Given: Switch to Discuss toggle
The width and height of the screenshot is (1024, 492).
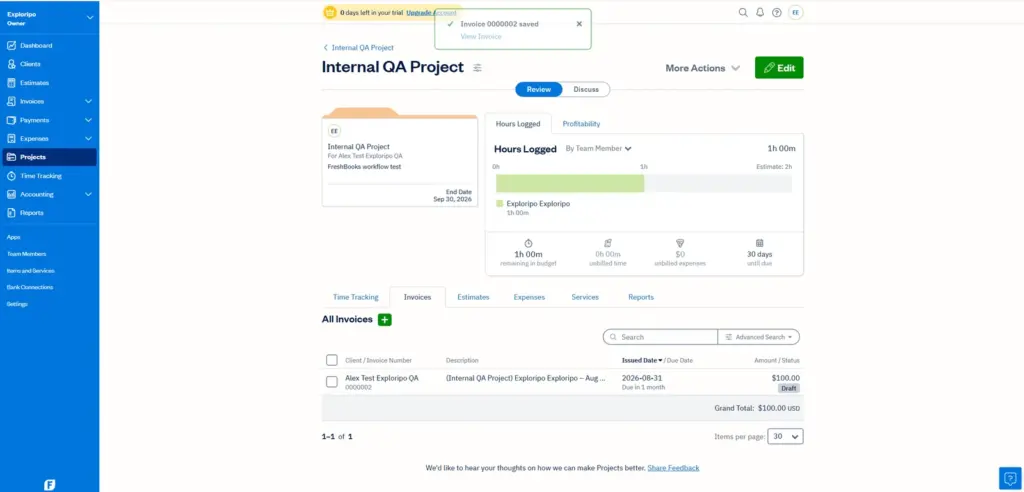Looking at the screenshot, I should 586,90.
